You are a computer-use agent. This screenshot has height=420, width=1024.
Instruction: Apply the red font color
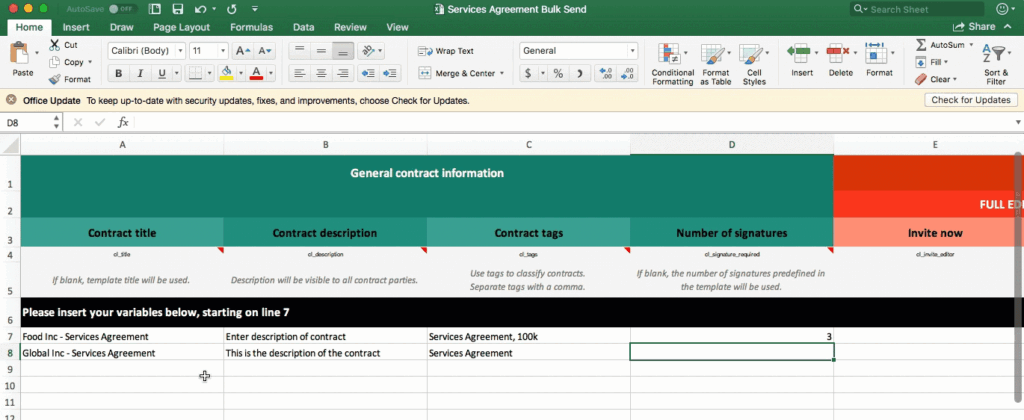pos(257,73)
